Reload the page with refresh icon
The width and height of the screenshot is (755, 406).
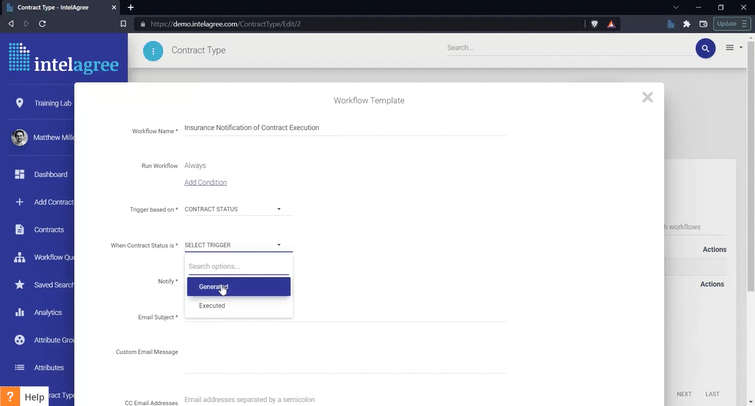42,24
